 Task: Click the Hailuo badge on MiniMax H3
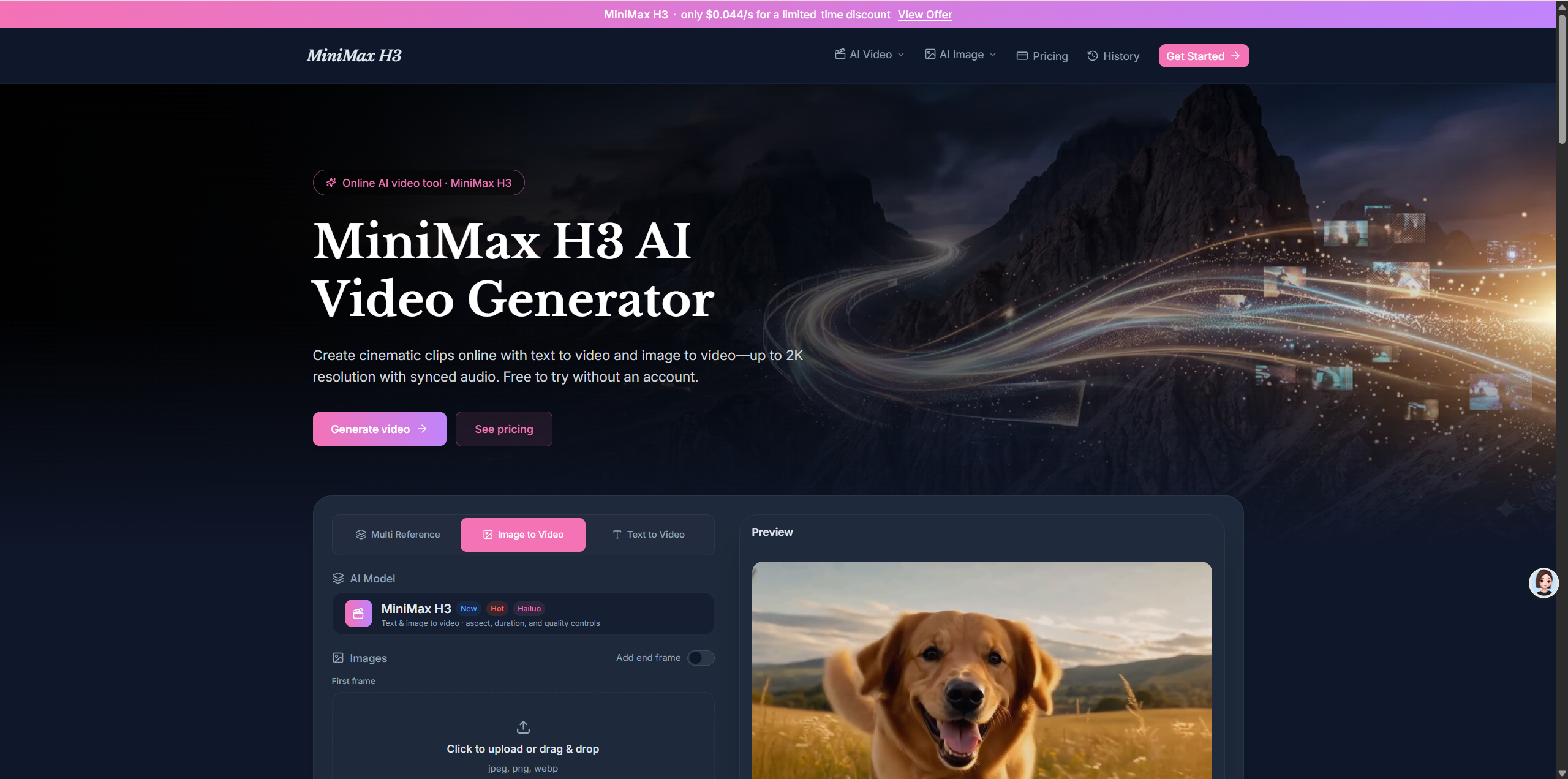point(529,608)
